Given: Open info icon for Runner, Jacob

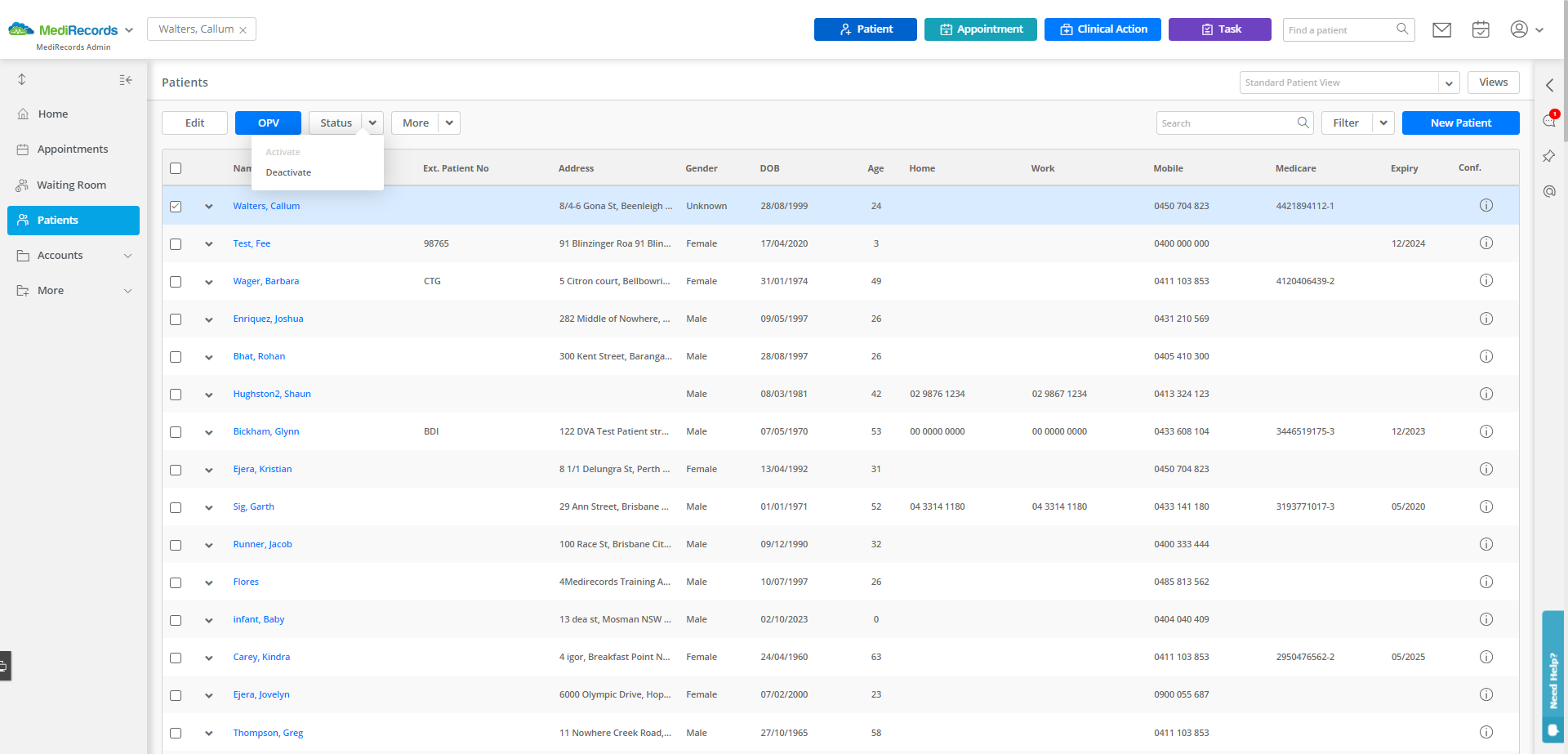Looking at the screenshot, I should point(1486,544).
